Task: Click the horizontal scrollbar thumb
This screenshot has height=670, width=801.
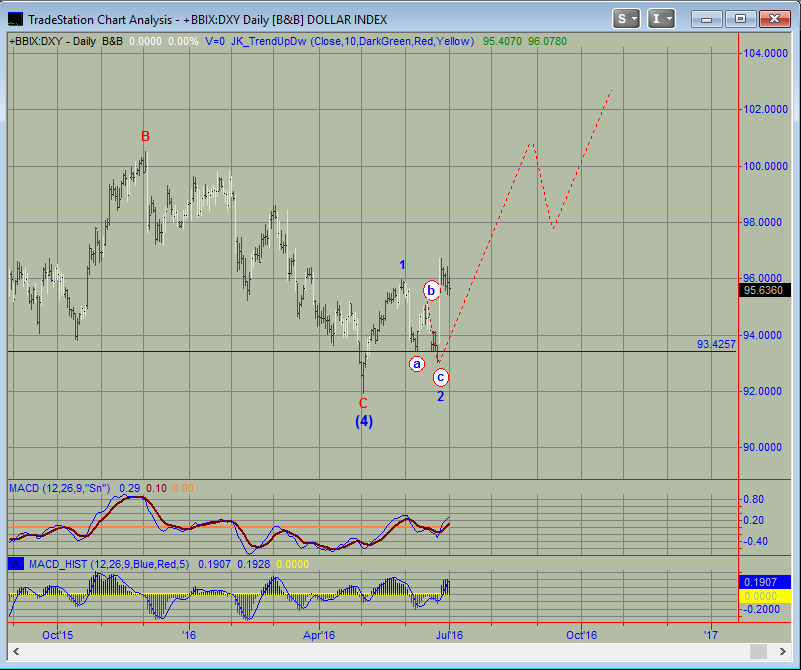Action: click(758, 651)
